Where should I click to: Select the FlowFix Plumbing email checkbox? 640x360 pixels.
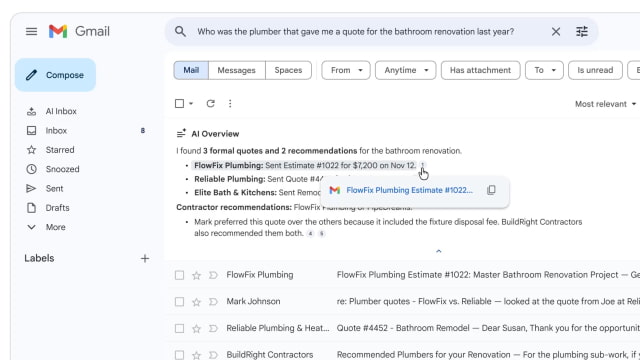pyautogui.click(x=179, y=275)
